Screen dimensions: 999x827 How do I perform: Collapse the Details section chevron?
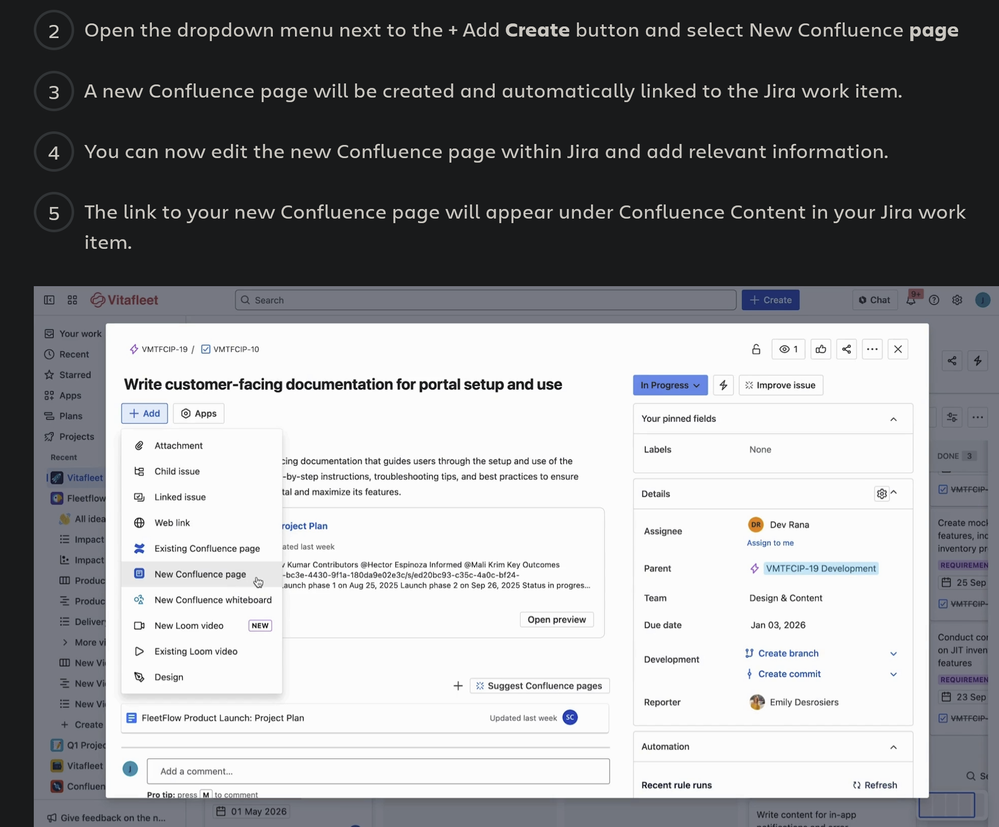894,493
